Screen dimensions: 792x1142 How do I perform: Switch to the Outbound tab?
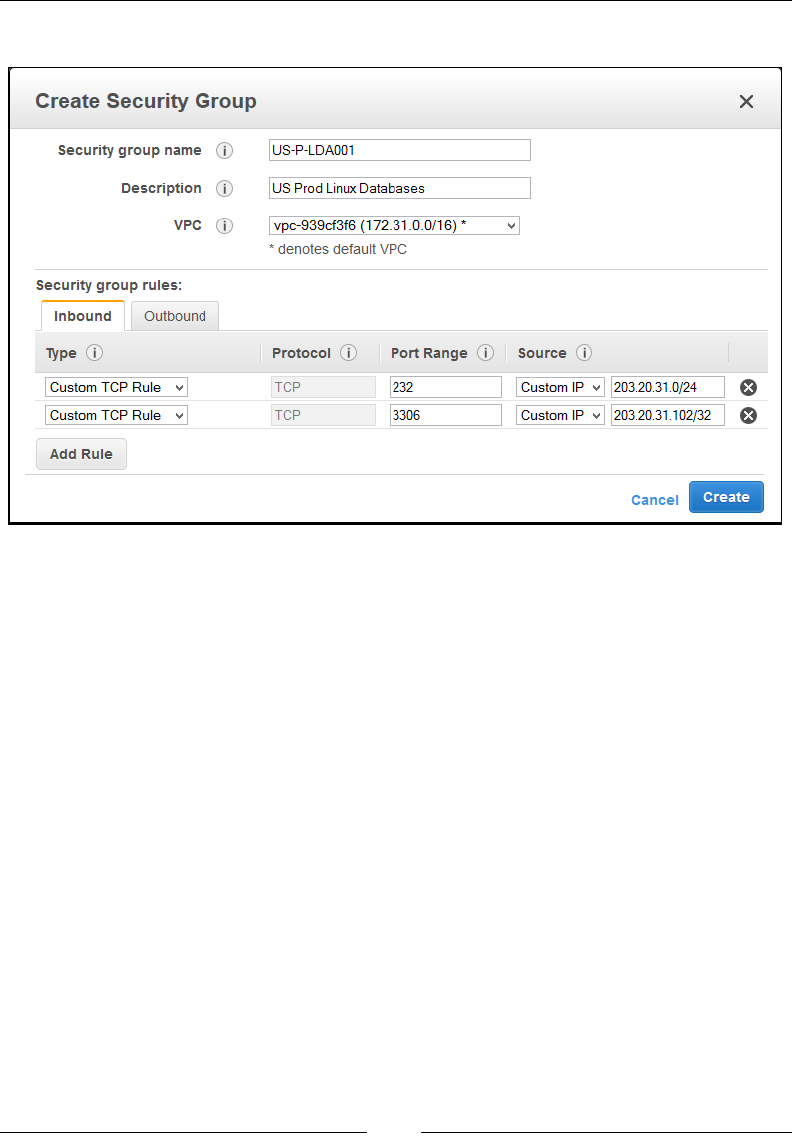click(x=175, y=317)
